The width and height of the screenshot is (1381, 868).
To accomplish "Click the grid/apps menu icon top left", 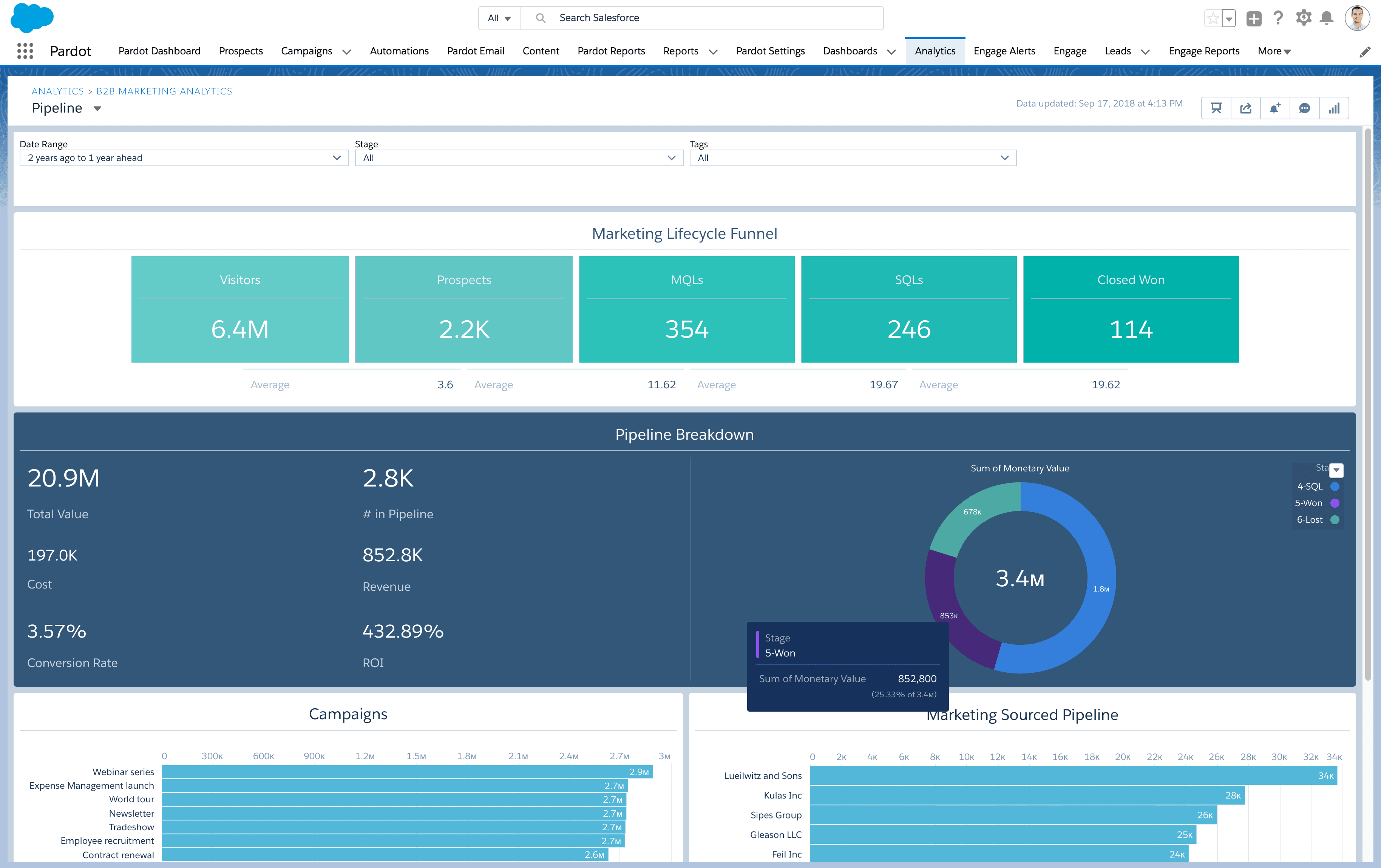I will click(x=25, y=51).
